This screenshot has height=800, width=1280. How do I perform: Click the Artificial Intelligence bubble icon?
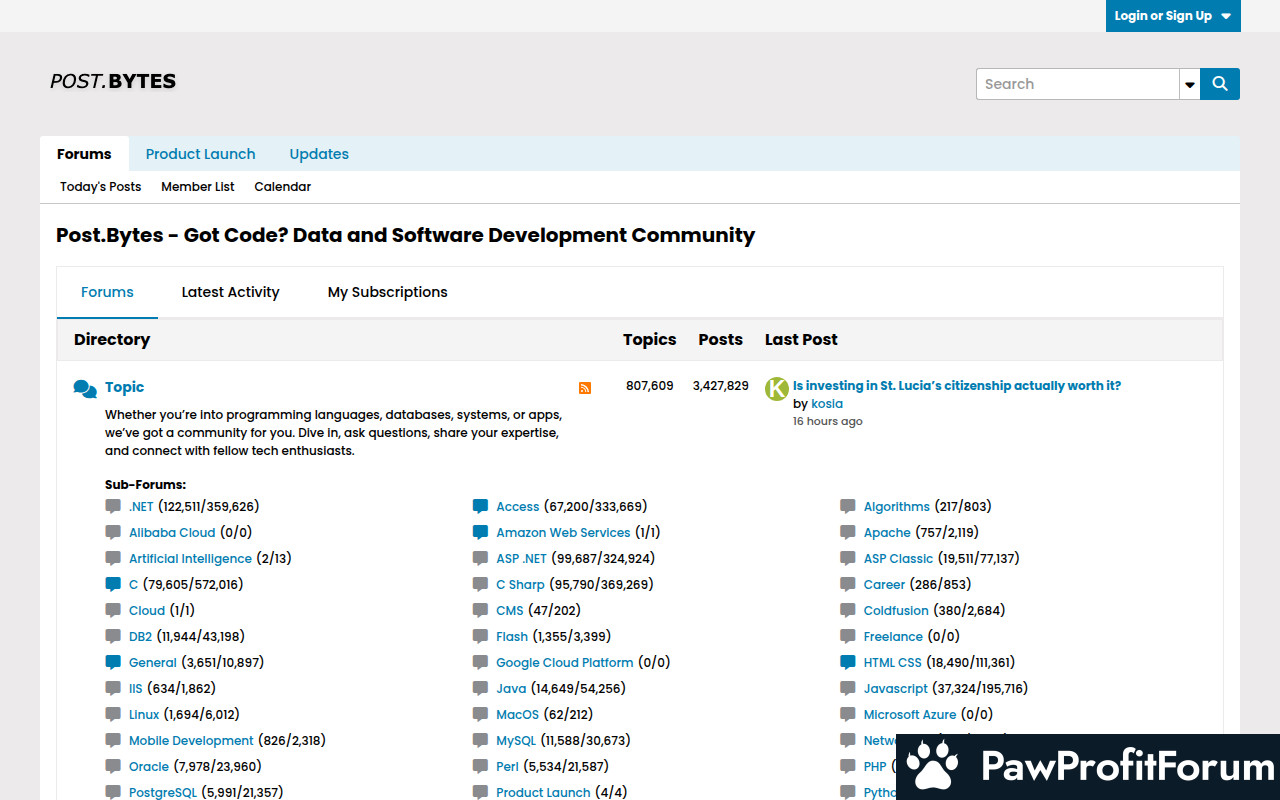113,558
